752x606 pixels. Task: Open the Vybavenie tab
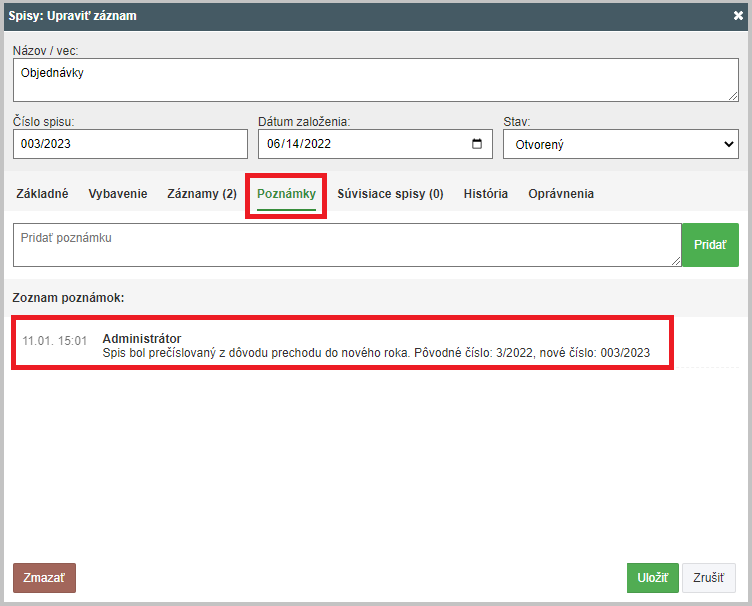(118, 194)
